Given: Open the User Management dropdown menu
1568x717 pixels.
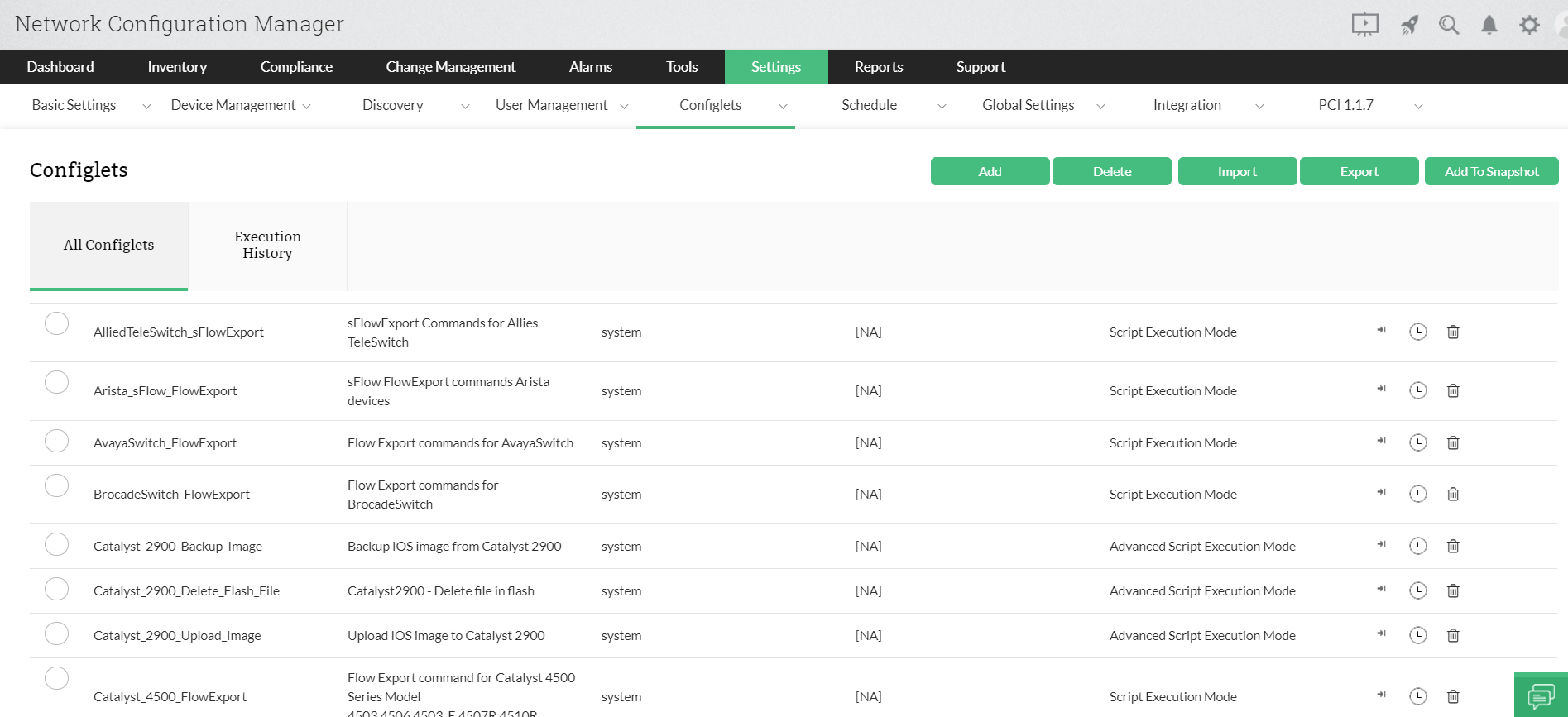Looking at the screenshot, I should [561, 105].
